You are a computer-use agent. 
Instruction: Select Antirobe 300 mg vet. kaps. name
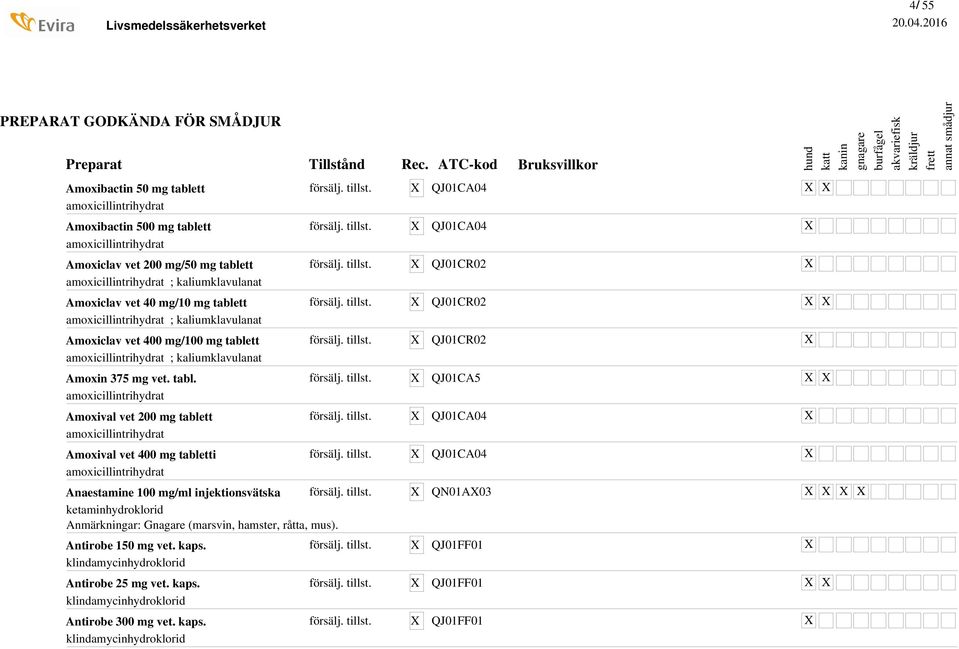(136, 621)
